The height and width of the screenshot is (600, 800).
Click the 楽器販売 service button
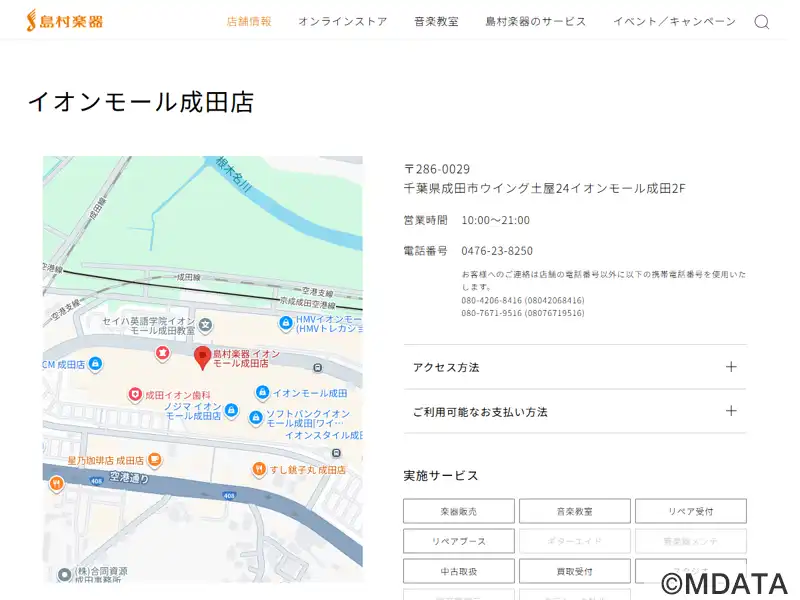(x=459, y=511)
